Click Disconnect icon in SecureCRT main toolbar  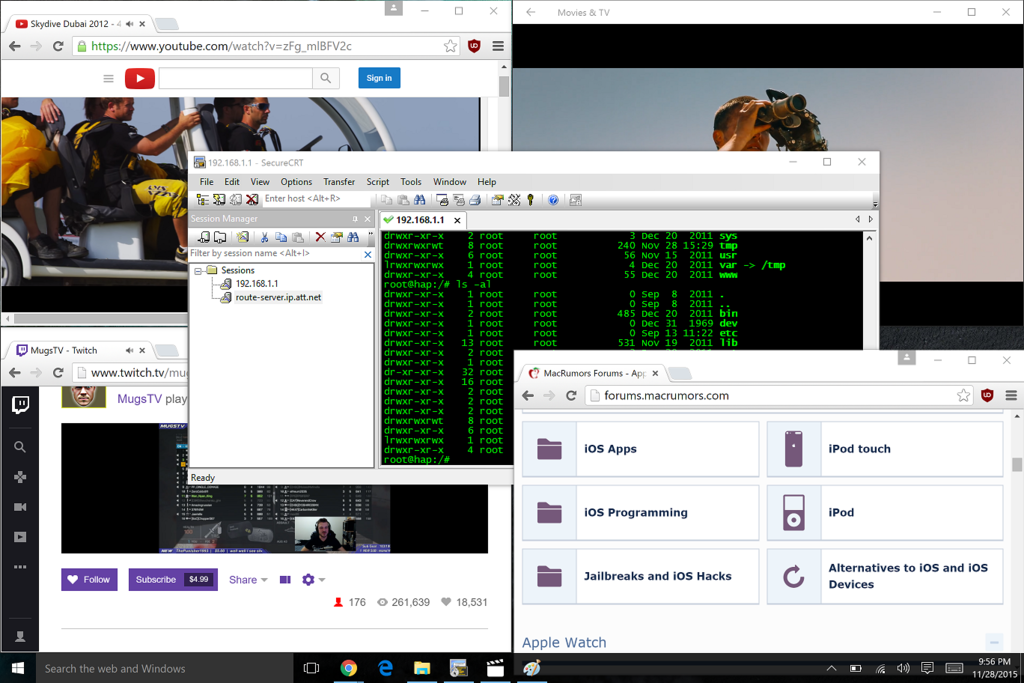(x=252, y=200)
